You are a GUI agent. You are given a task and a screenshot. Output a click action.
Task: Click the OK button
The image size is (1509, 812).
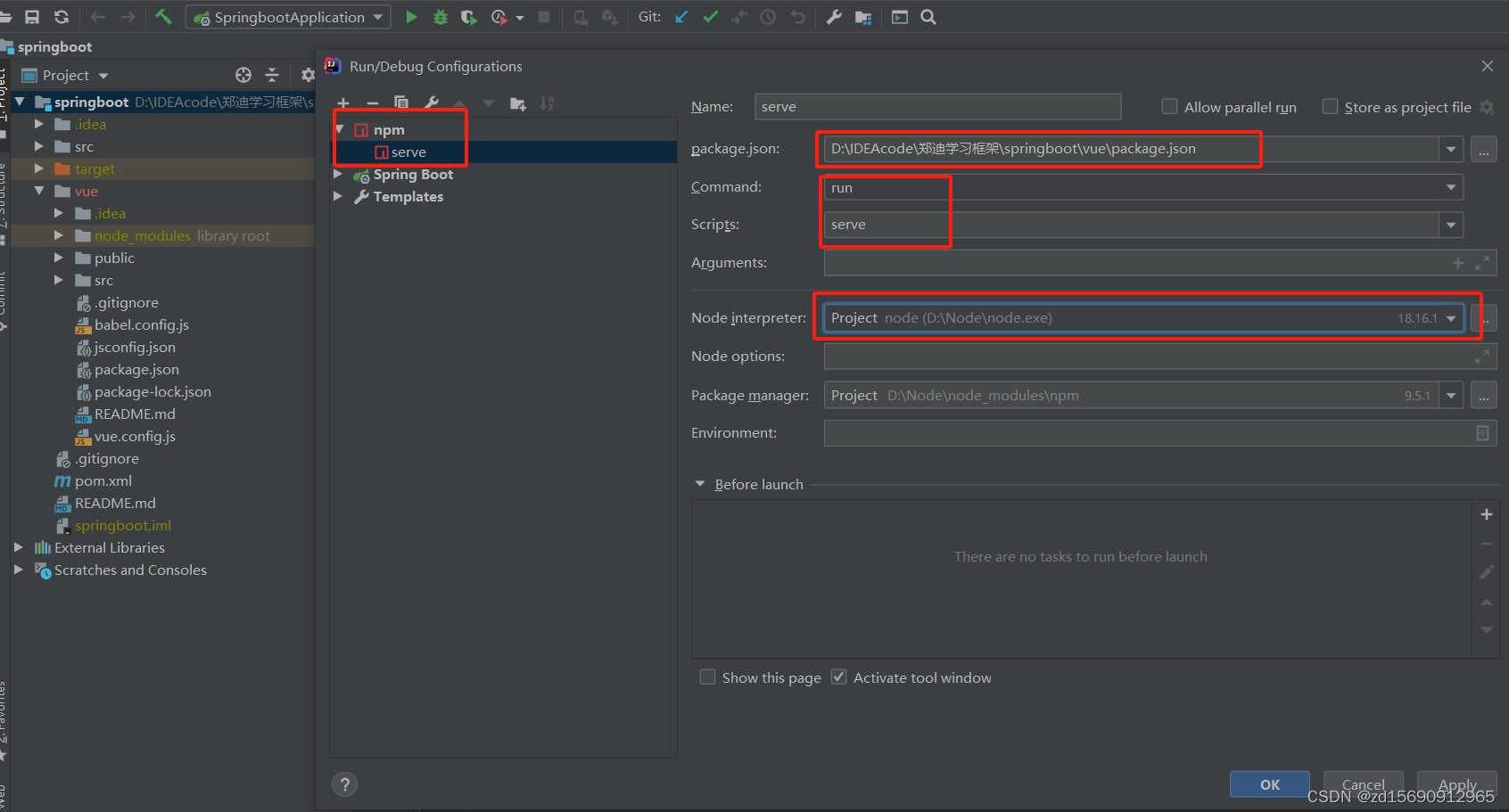(x=1270, y=784)
